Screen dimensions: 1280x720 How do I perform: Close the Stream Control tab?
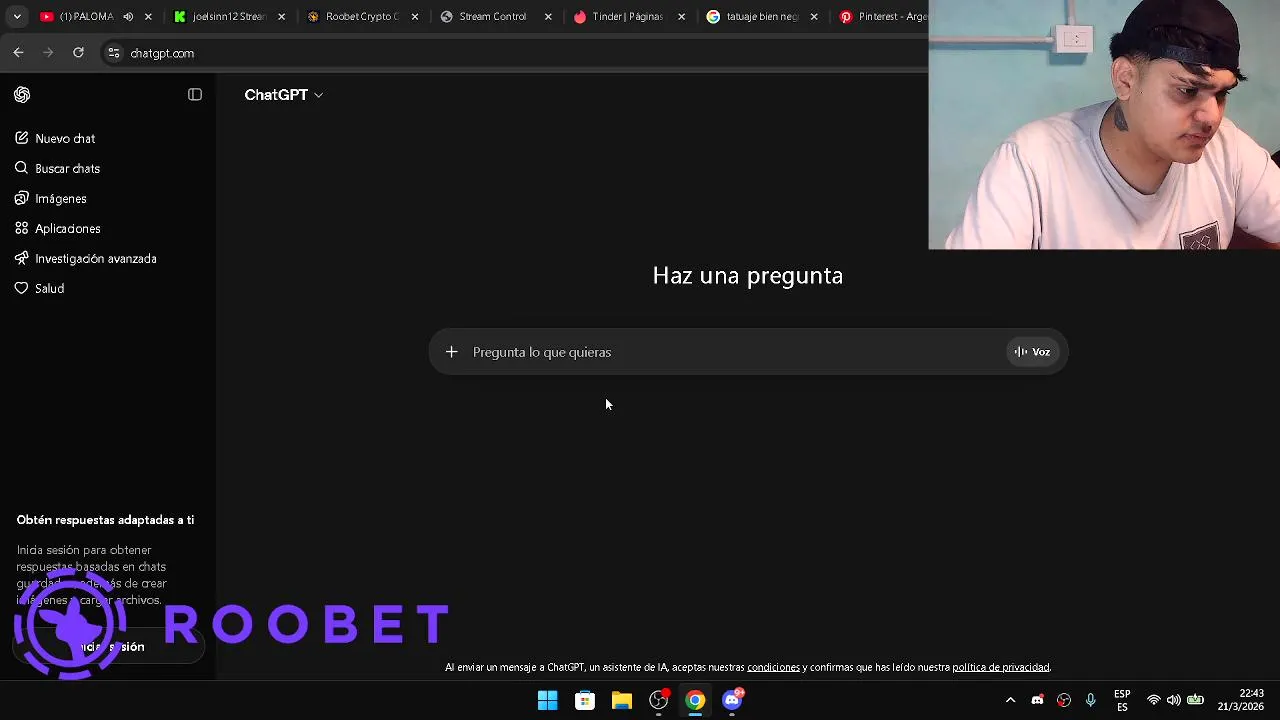548,17
